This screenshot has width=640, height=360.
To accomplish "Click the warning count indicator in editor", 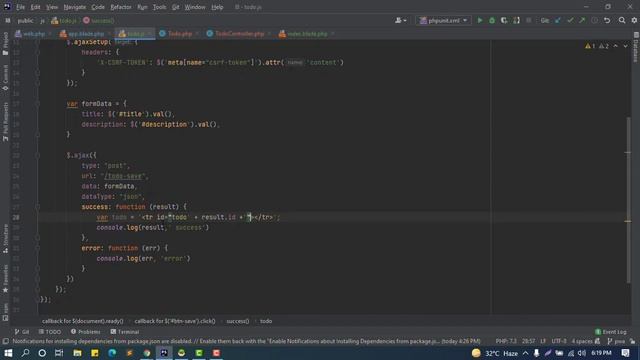I will (x=590, y=46).
